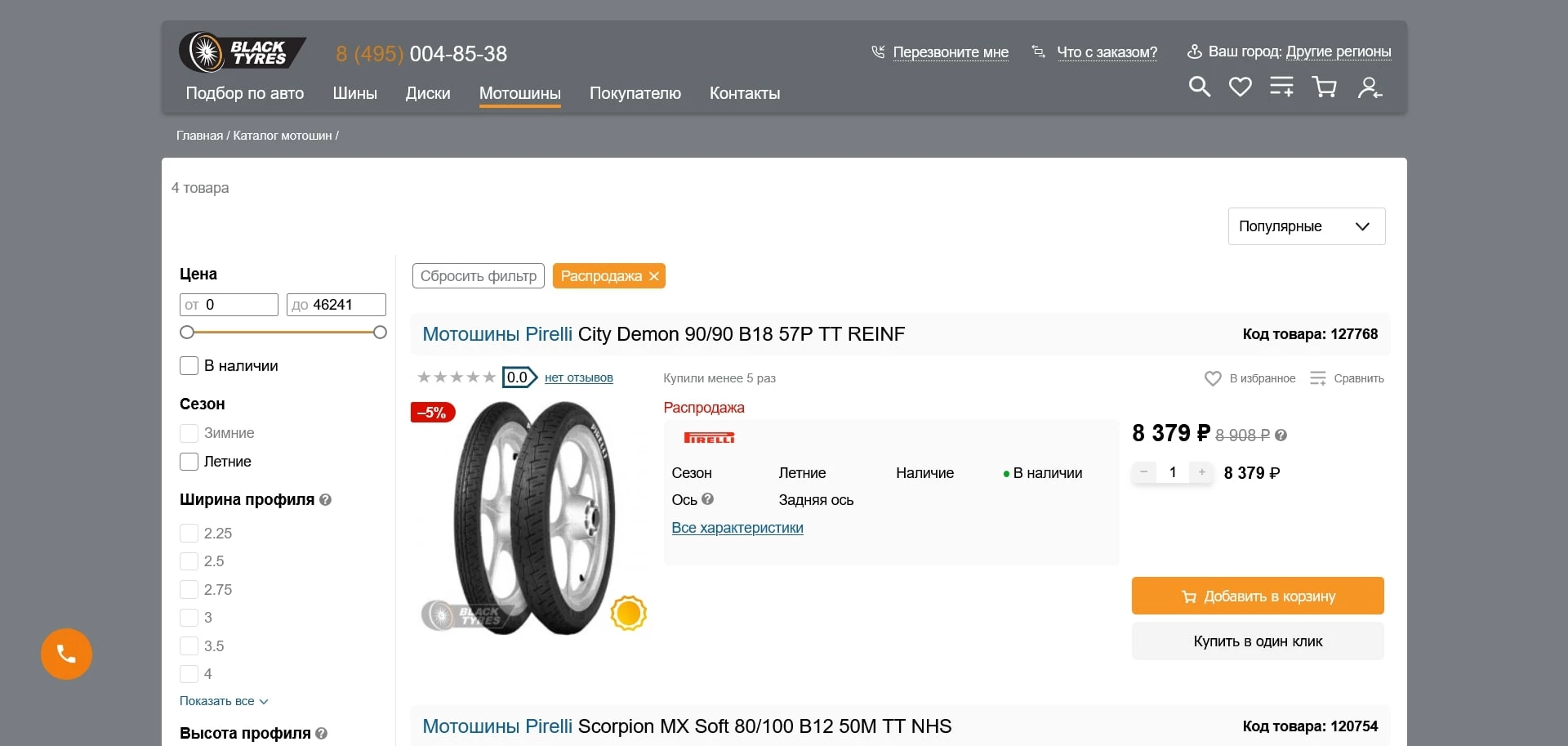Viewport: 1568px width, 746px height.
Task: Expand Все характеристики for City Demon
Action: [737, 528]
